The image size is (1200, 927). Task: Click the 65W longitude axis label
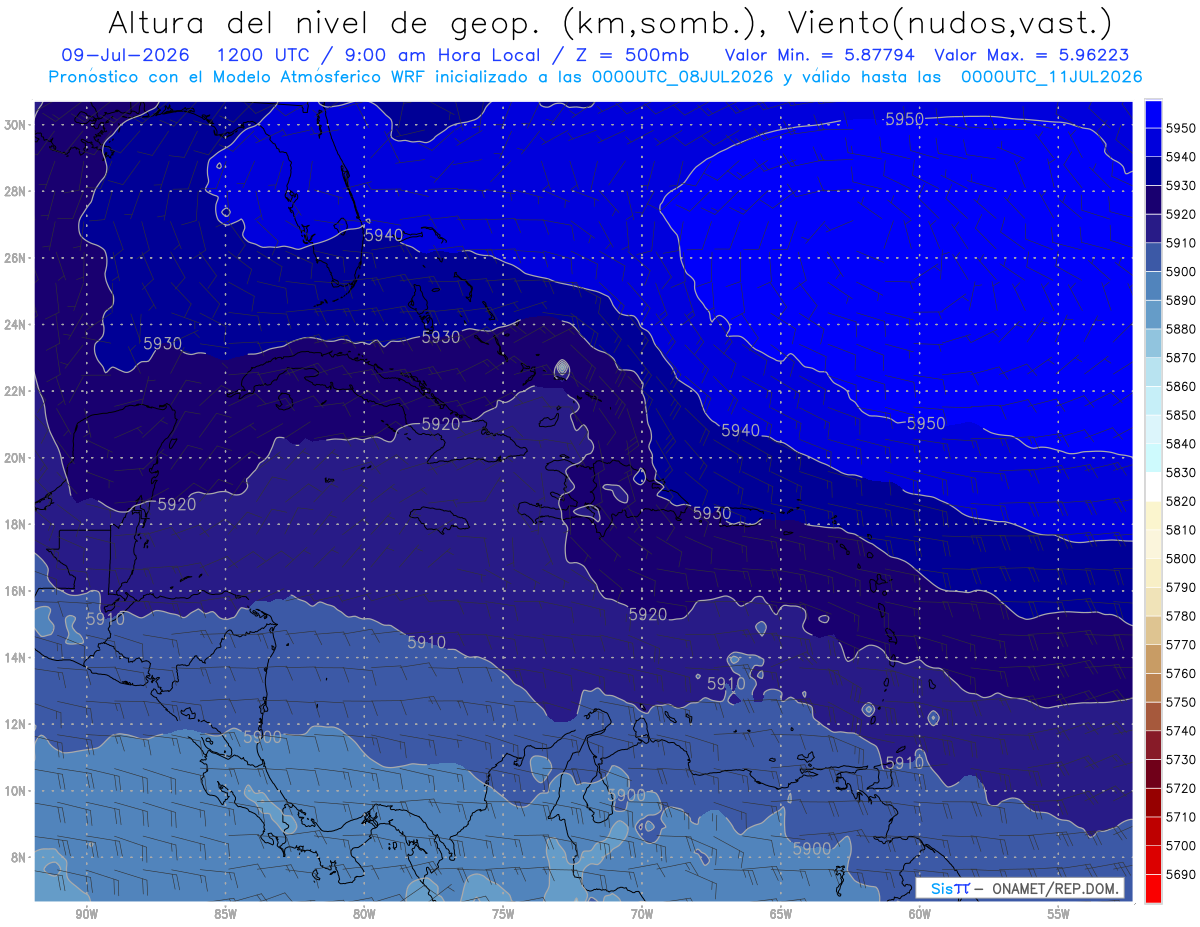(x=781, y=914)
